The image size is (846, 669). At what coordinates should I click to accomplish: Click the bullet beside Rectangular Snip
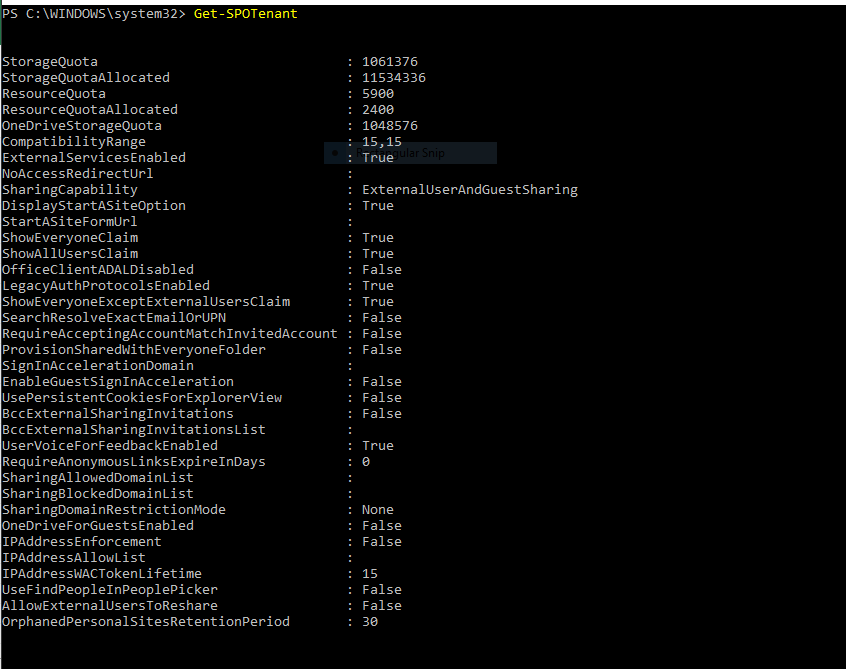336,154
